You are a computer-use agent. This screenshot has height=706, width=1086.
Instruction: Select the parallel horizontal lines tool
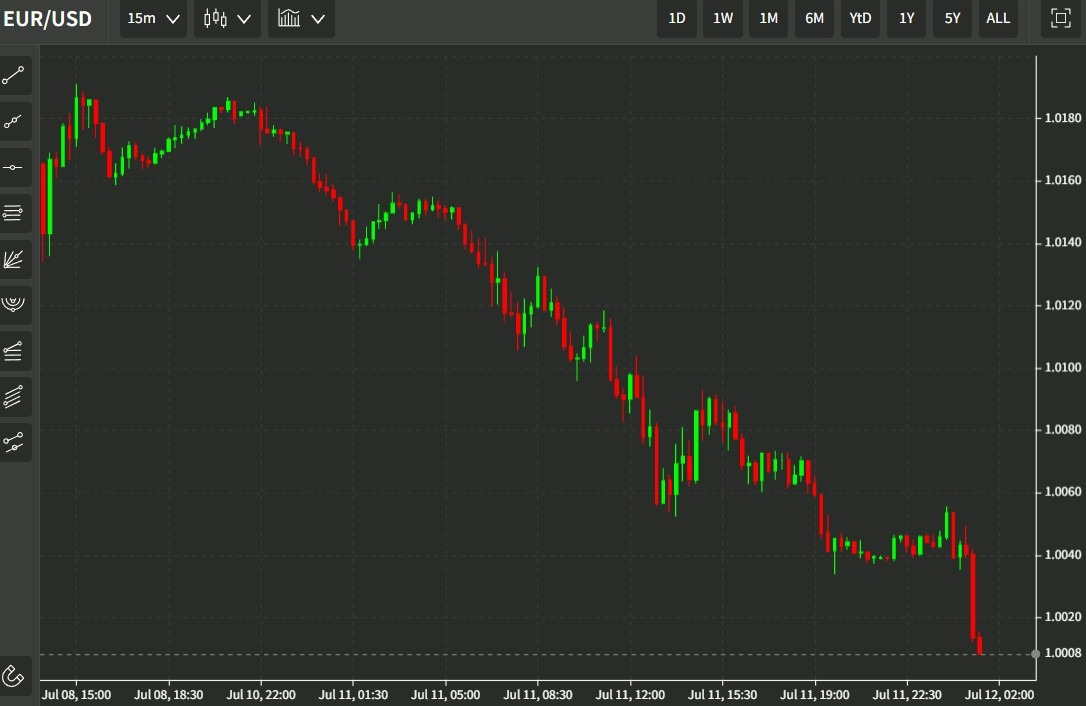click(13, 213)
